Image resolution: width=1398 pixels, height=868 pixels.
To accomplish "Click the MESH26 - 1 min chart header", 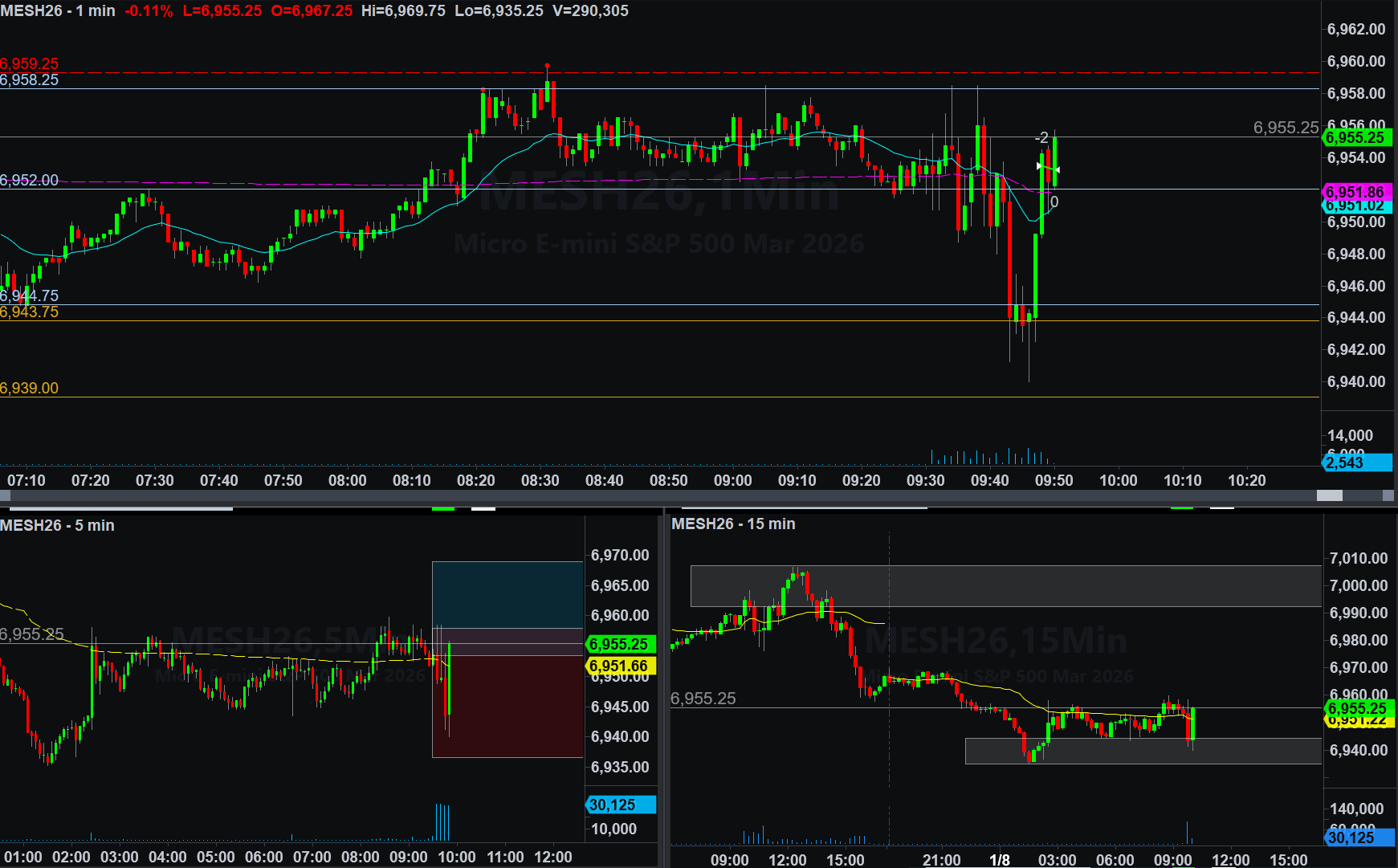I will click(58, 10).
